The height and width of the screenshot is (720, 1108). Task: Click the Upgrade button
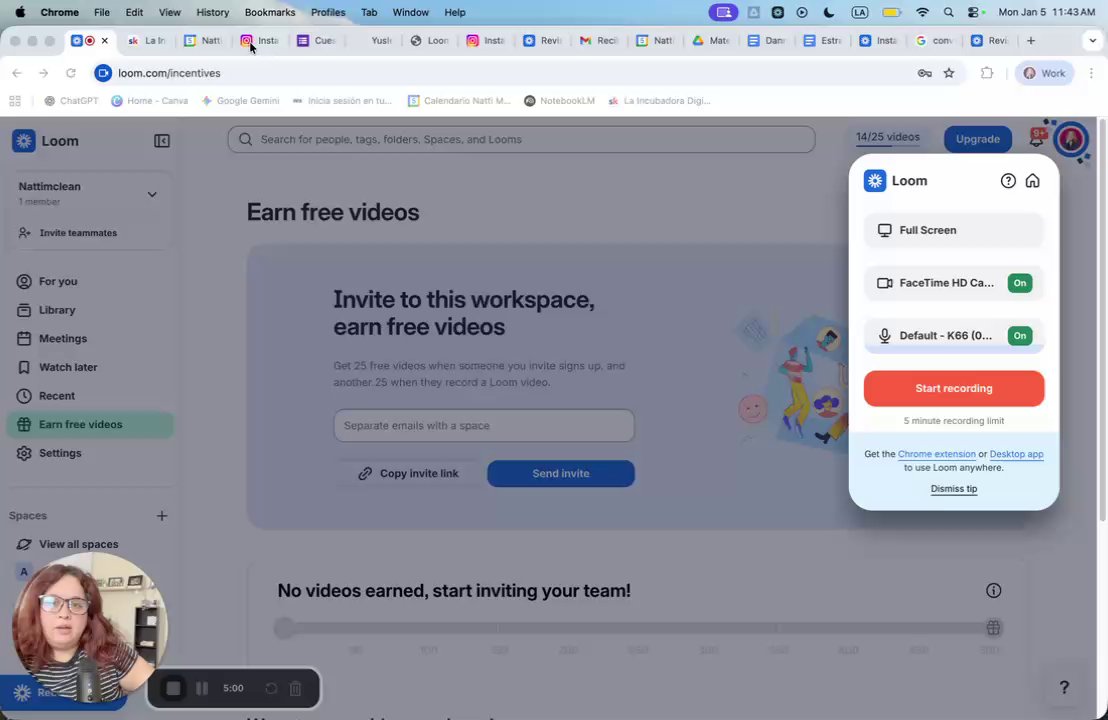(977, 138)
